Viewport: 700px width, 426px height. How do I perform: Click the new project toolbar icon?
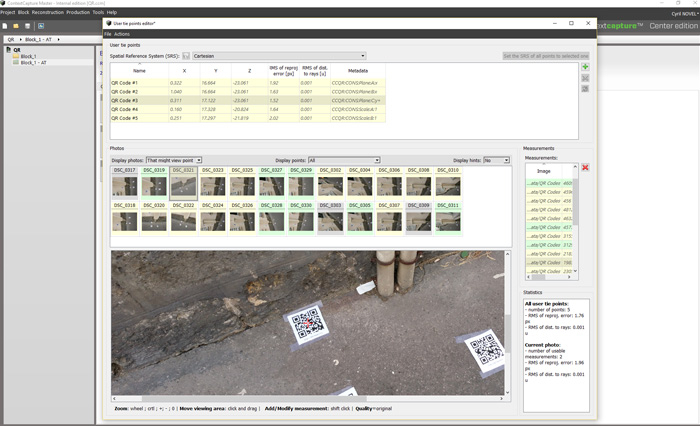5,25
